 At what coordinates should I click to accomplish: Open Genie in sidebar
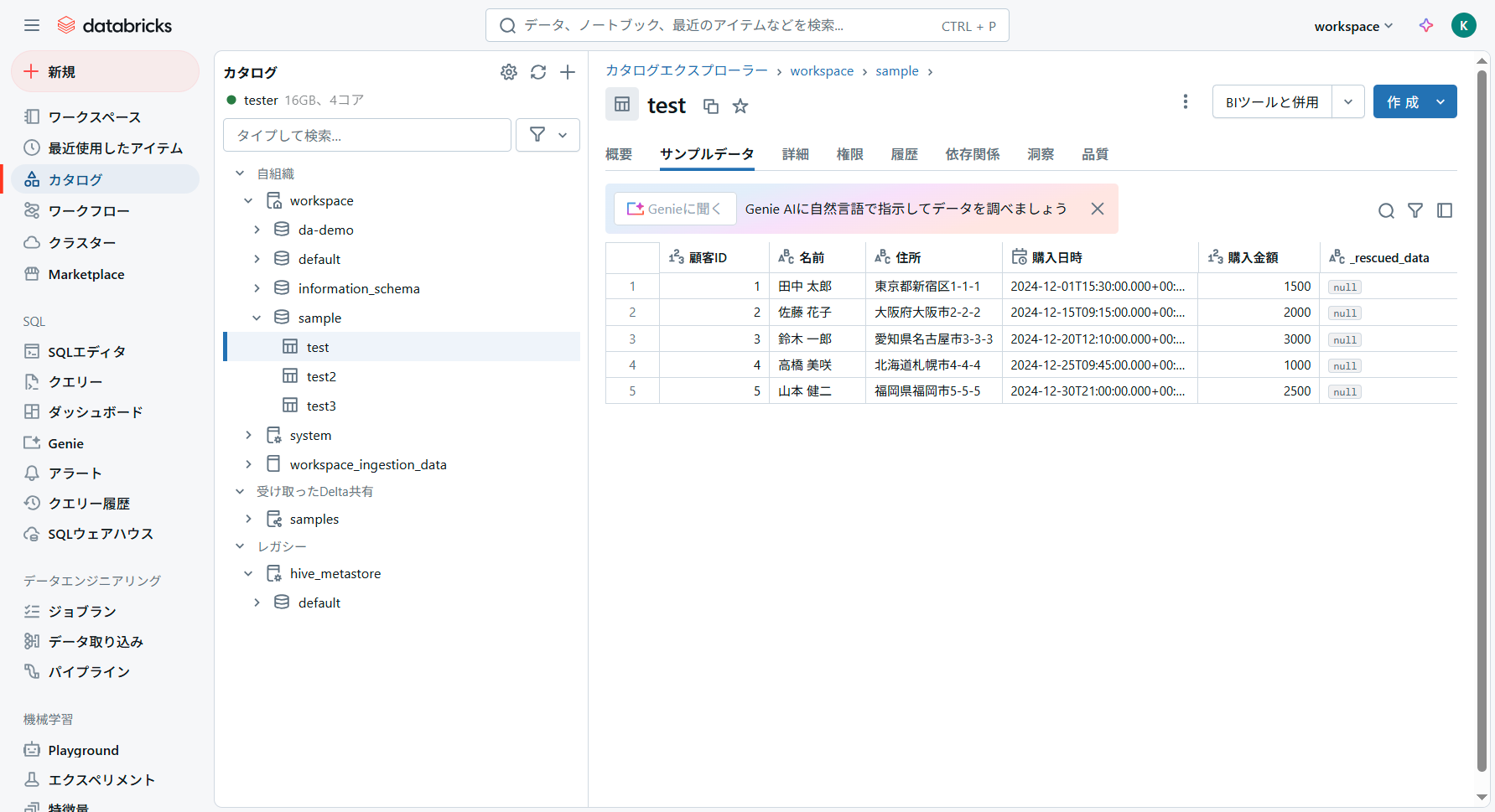point(105,443)
